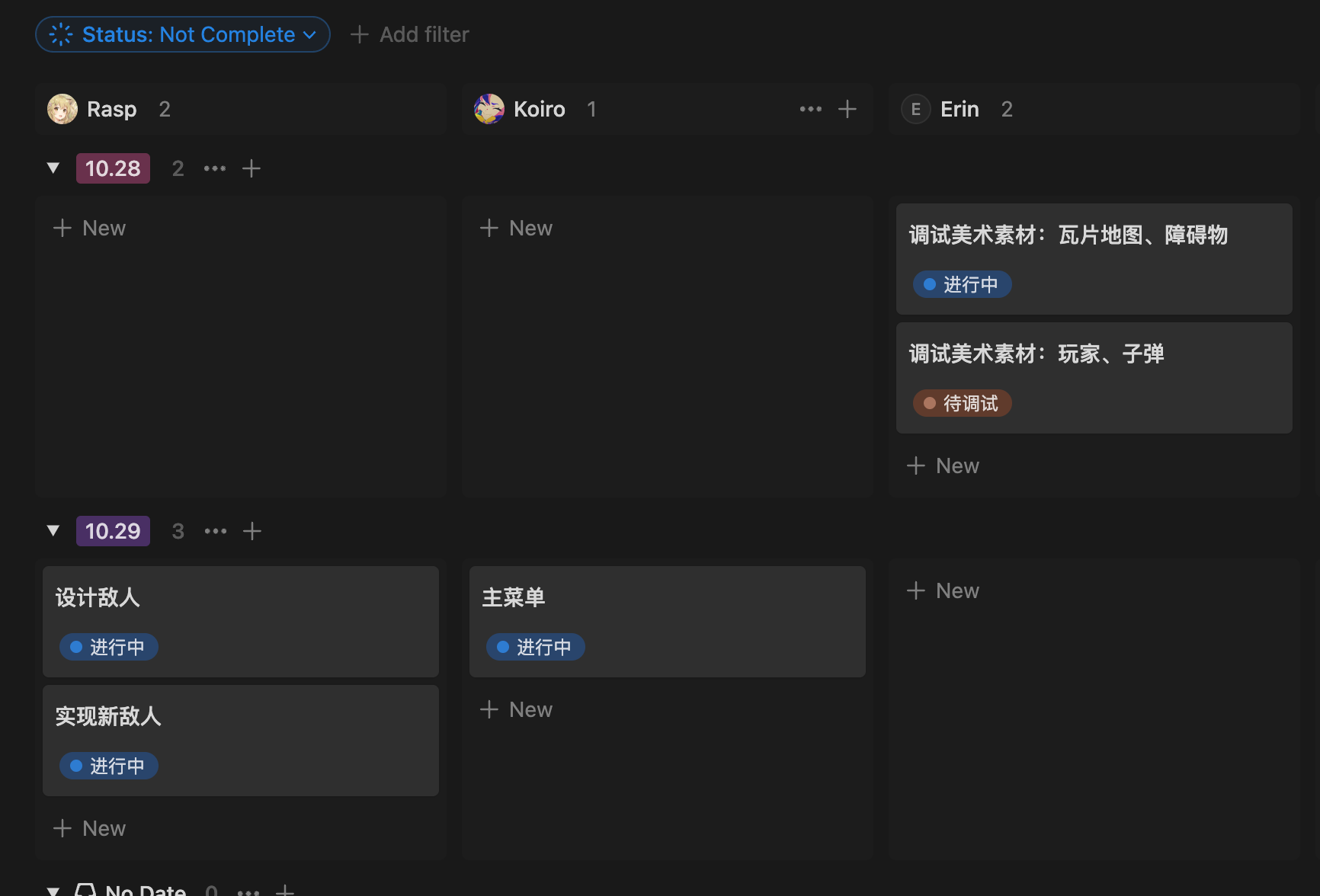Open the 实现新敌人 card
The image size is (1320, 896).
(x=240, y=717)
